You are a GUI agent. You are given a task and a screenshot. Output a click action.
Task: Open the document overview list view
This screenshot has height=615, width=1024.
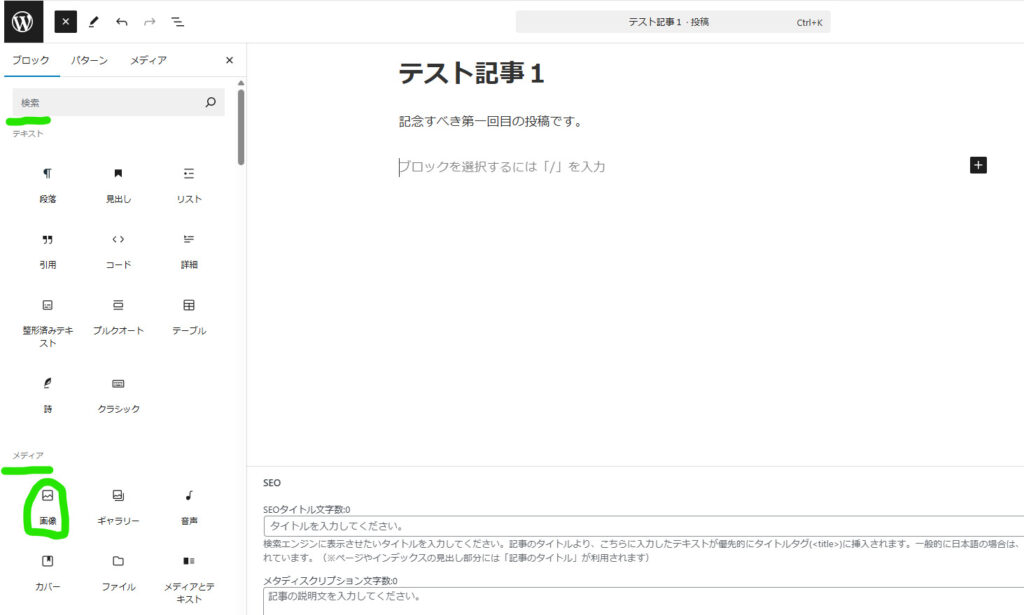177,21
